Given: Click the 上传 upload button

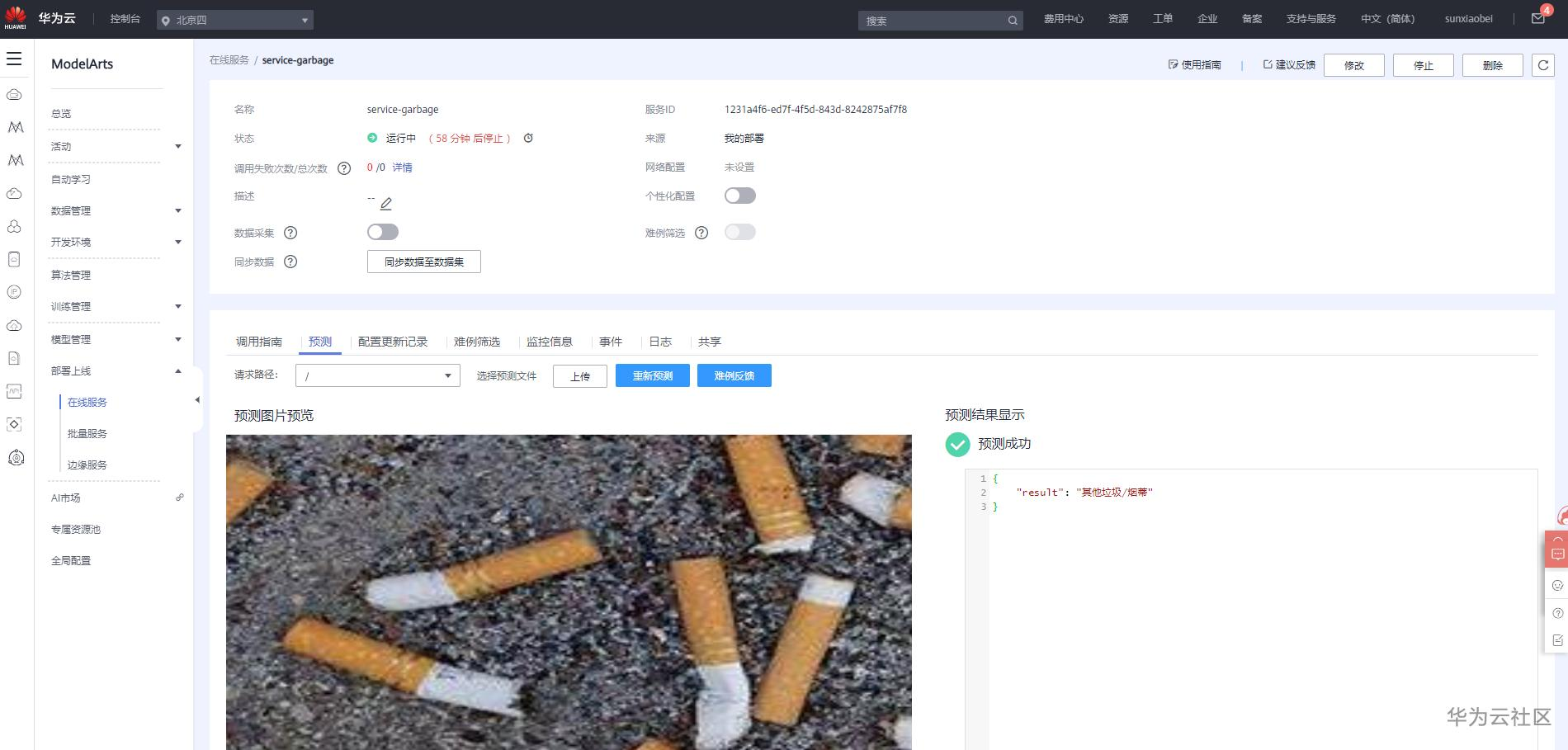Looking at the screenshot, I should [x=580, y=376].
